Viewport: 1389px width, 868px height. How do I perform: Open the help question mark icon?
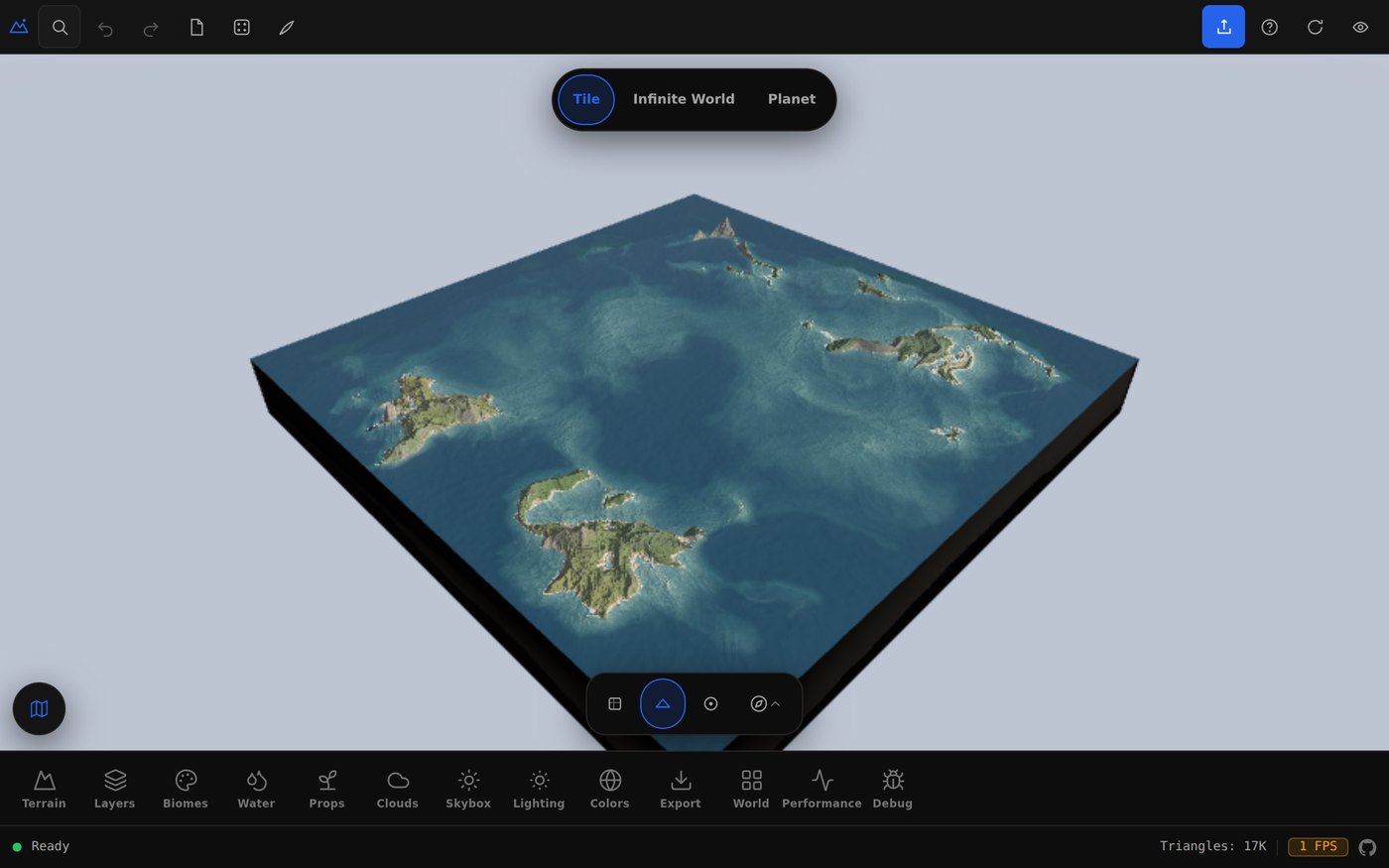(x=1269, y=28)
